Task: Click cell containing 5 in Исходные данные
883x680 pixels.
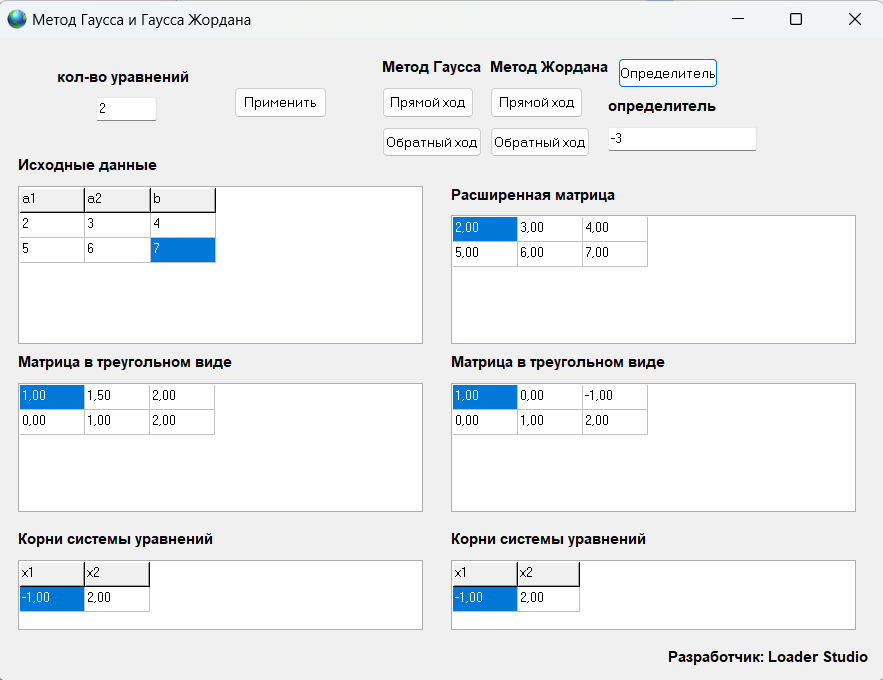Action: 51,249
